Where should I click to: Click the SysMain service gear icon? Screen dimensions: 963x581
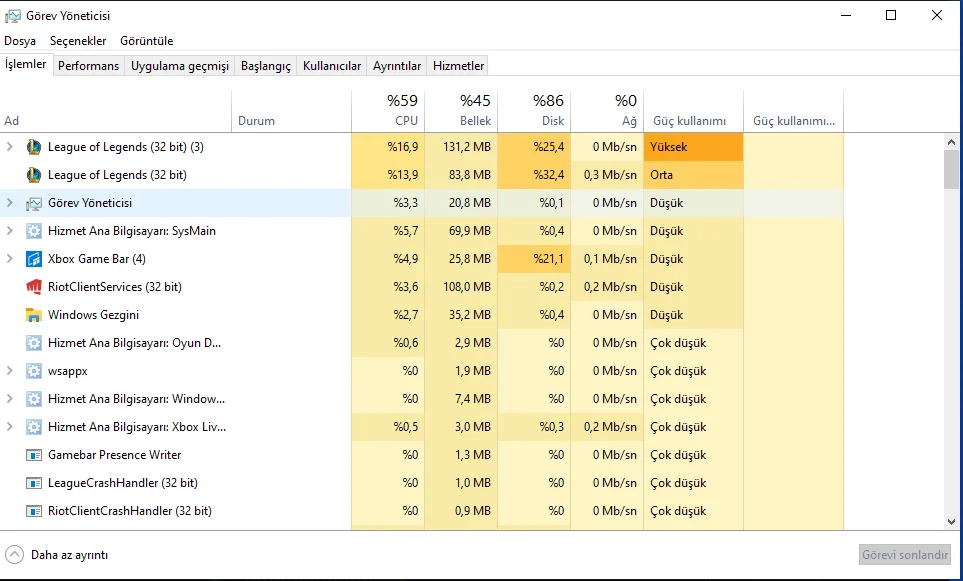33,231
